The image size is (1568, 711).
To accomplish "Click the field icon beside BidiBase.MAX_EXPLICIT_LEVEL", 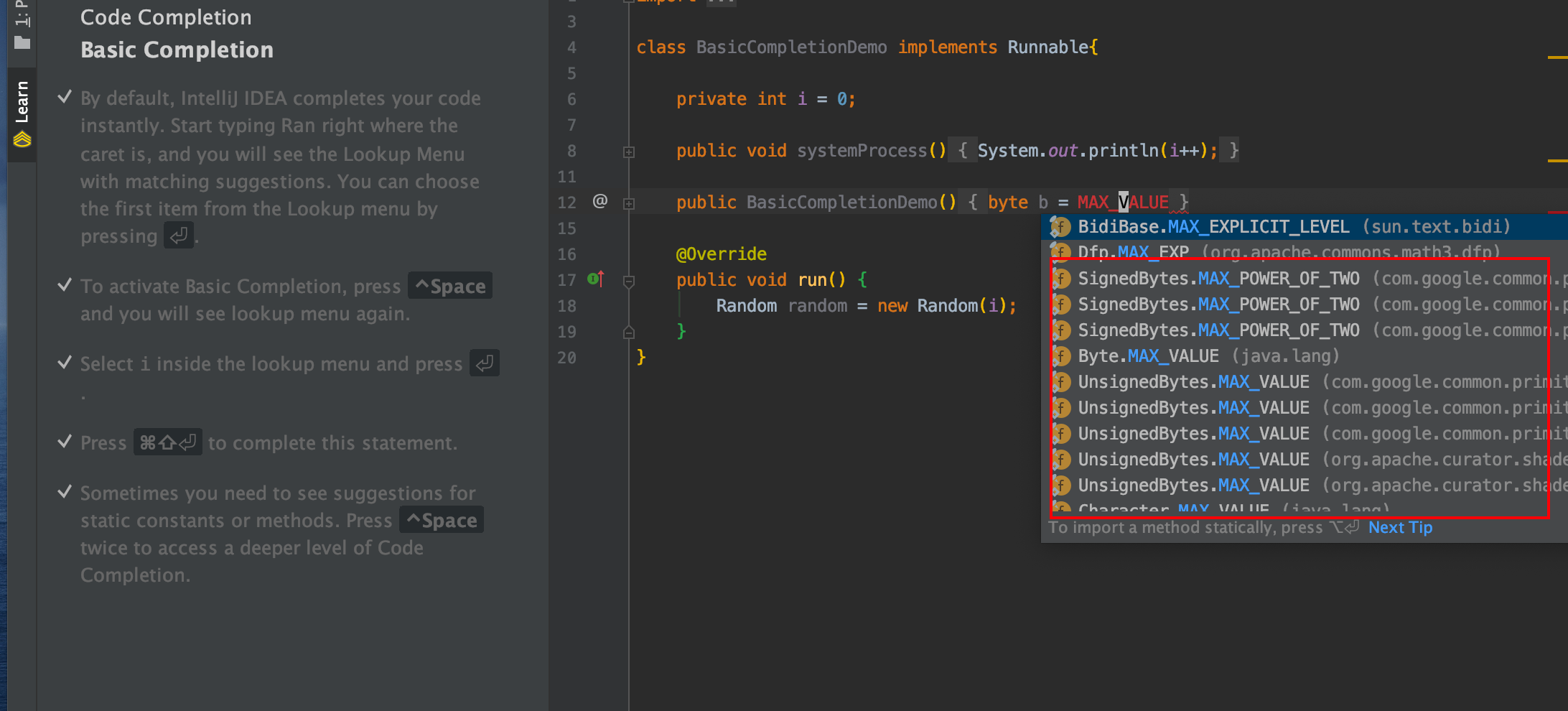I will (x=1060, y=227).
